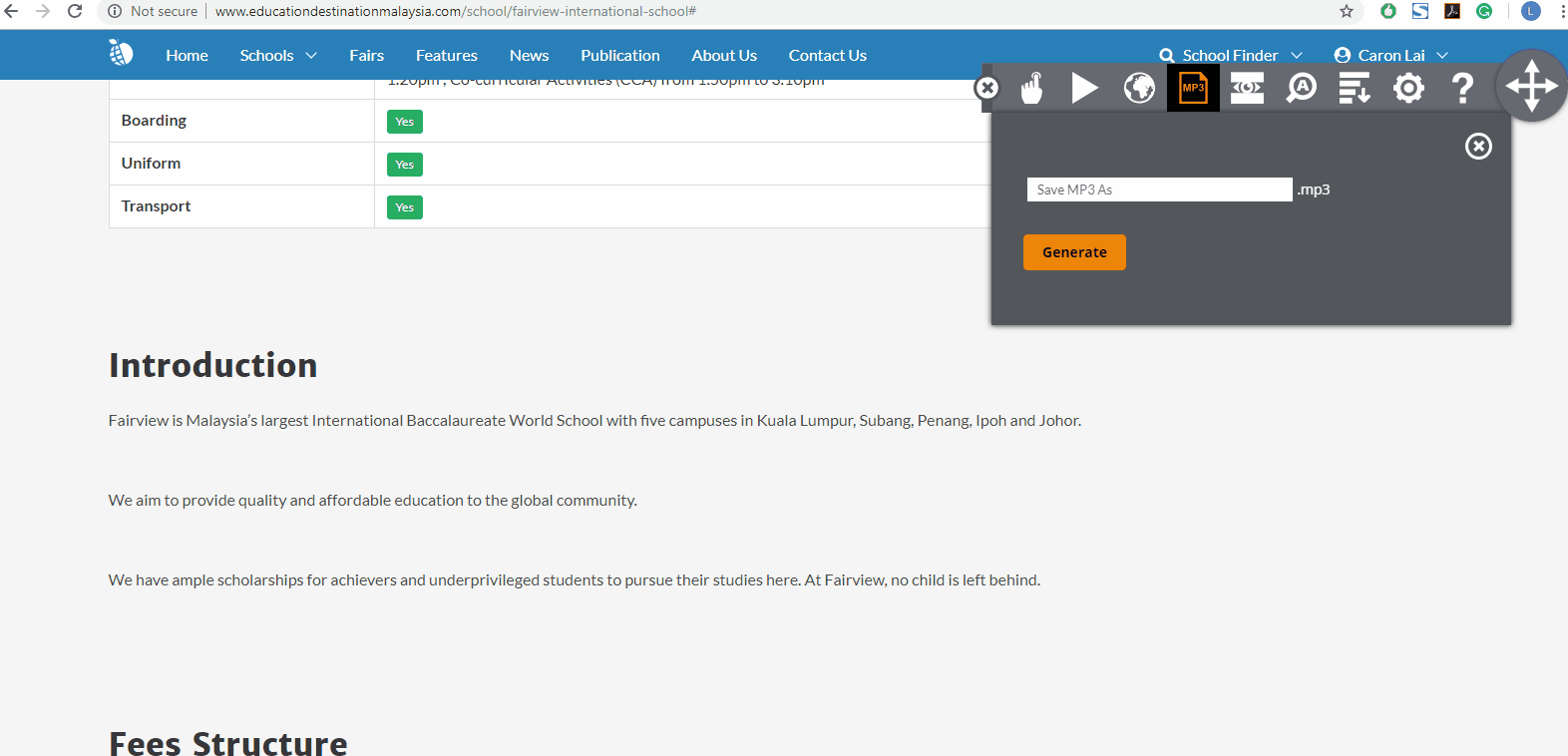Click the Transport Yes badge
This screenshot has height=756, width=1568.
(404, 207)
